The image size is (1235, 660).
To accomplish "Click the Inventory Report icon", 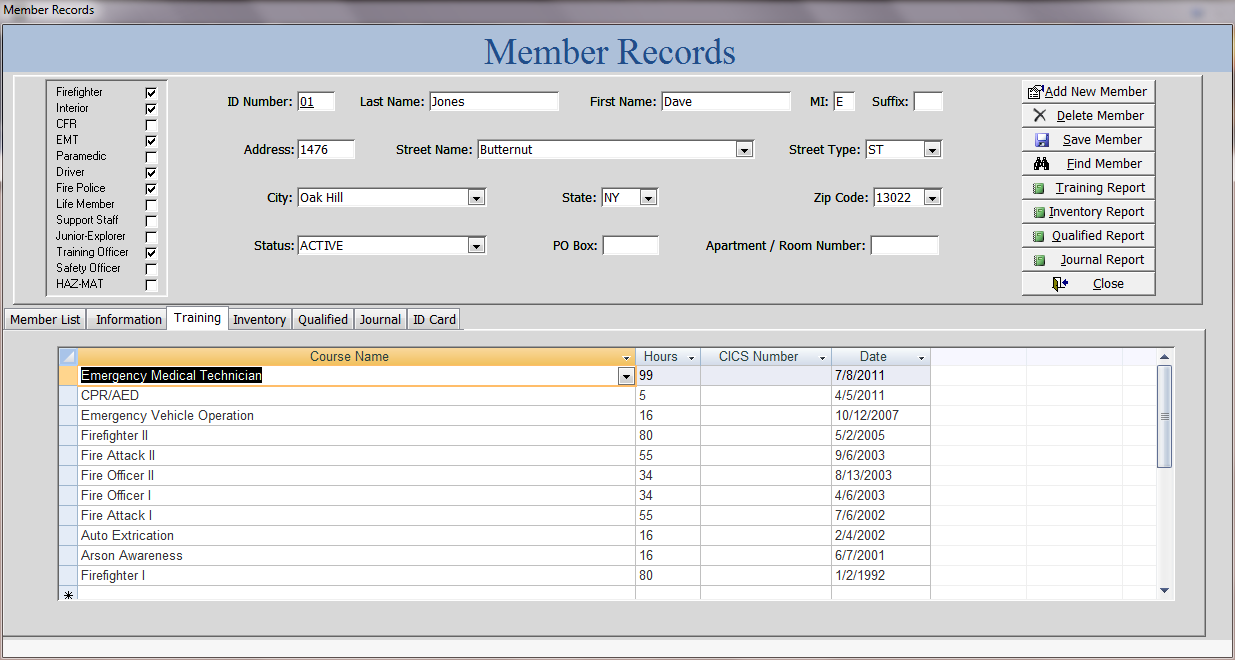I will click(x=1039, y=212).
